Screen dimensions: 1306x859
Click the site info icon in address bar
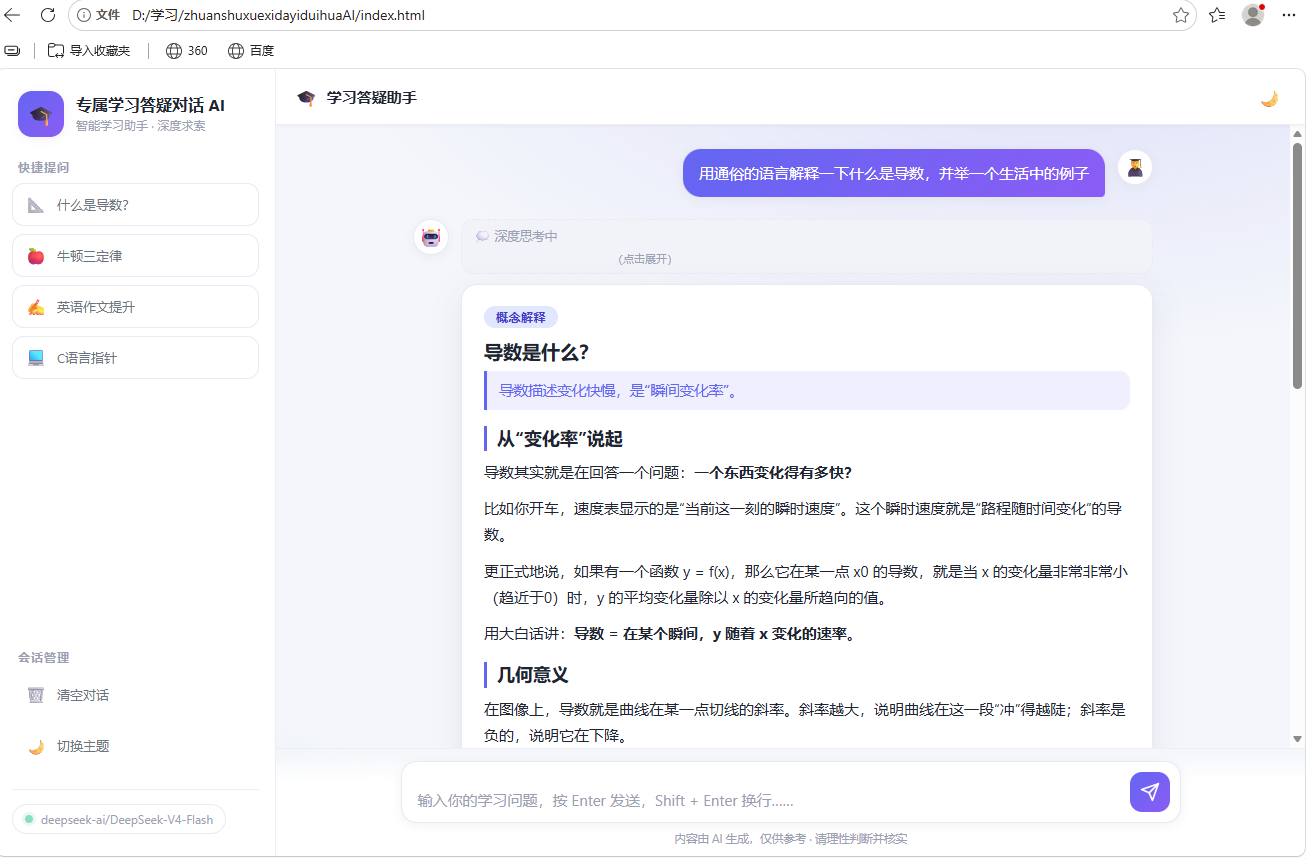(84, 15)
